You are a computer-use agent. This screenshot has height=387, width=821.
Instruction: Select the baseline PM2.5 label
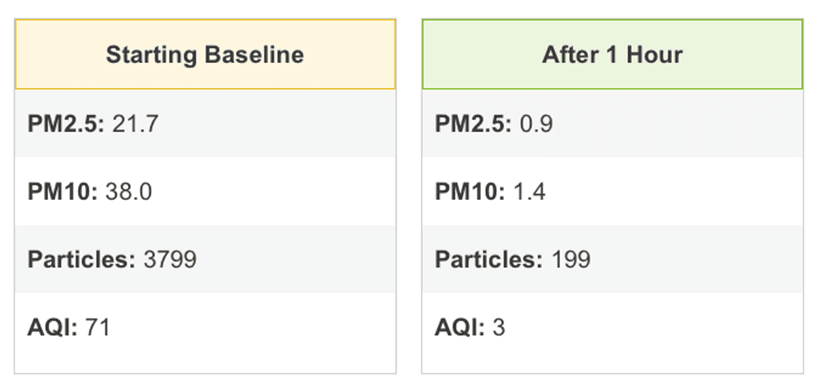click(66, 124)
